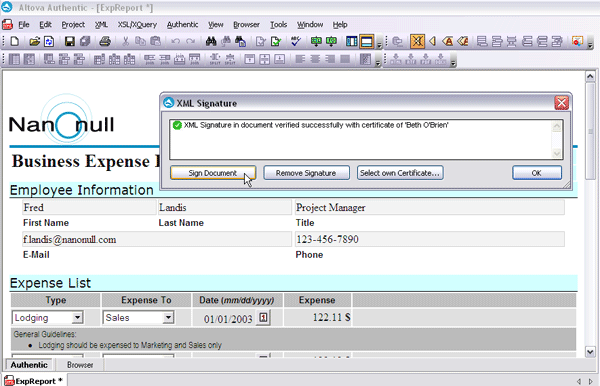Click the Cut scissors icon
This screenshot has width=600, height=386.
click(126, 41)
